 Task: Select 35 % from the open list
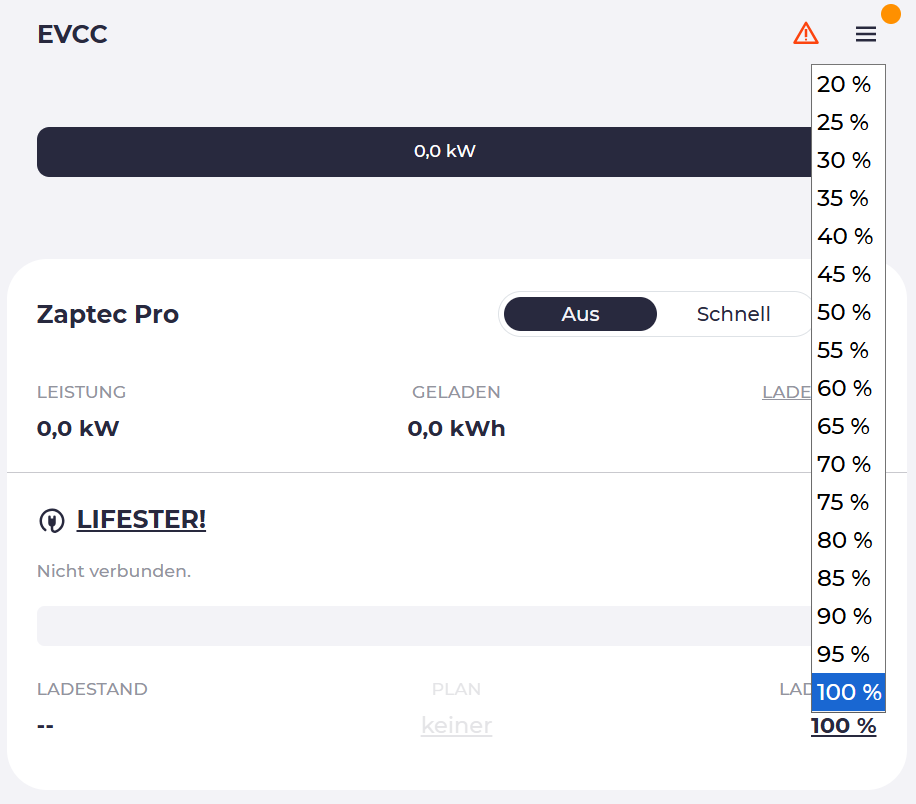tap(845, 199)
